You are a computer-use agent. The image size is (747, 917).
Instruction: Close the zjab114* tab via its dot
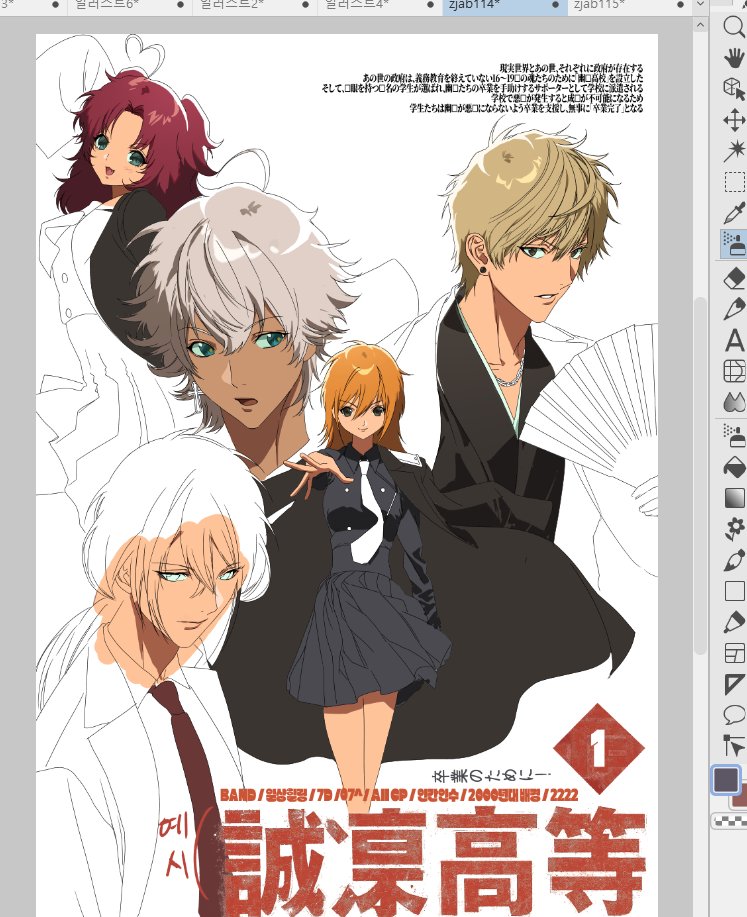[555, 5]
